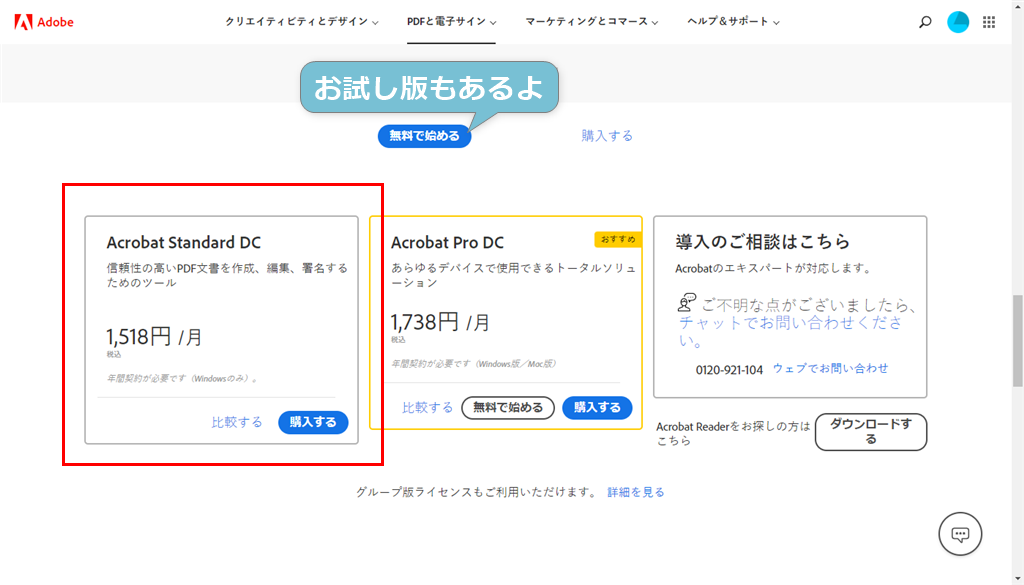
Task: Click 購入する in Acrobat Standard DC card
Action: [313, 422]
